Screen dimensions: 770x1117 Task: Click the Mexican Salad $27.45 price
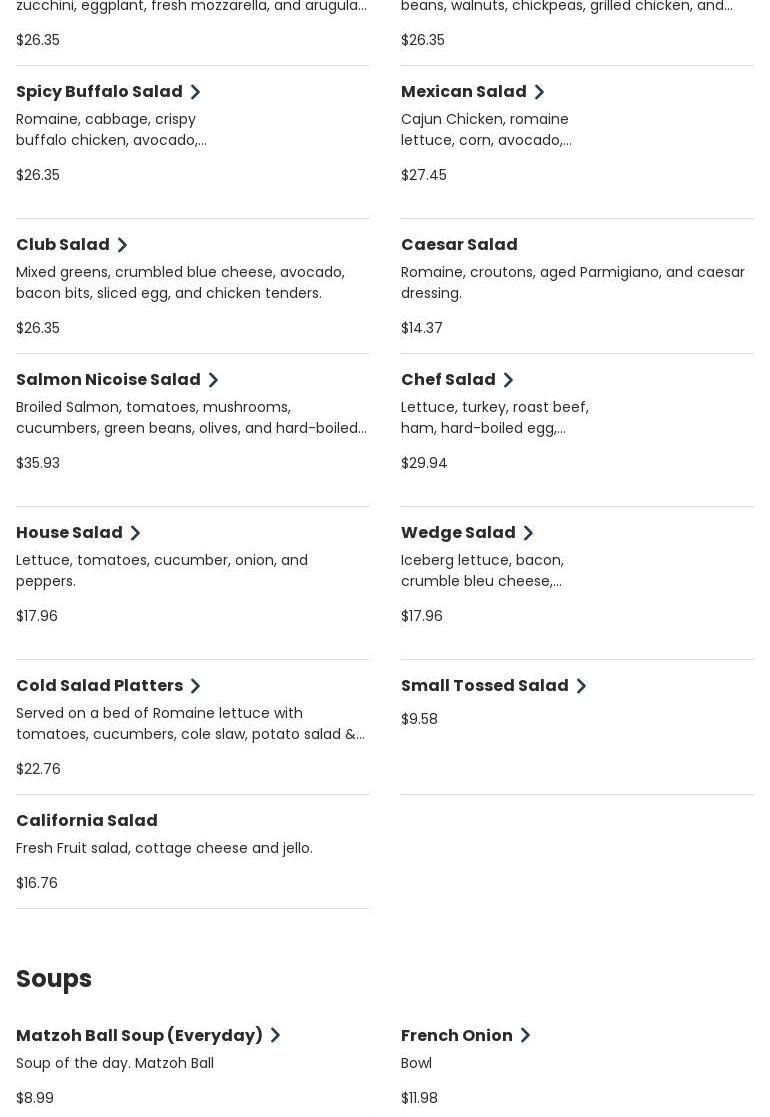point(424,175)
